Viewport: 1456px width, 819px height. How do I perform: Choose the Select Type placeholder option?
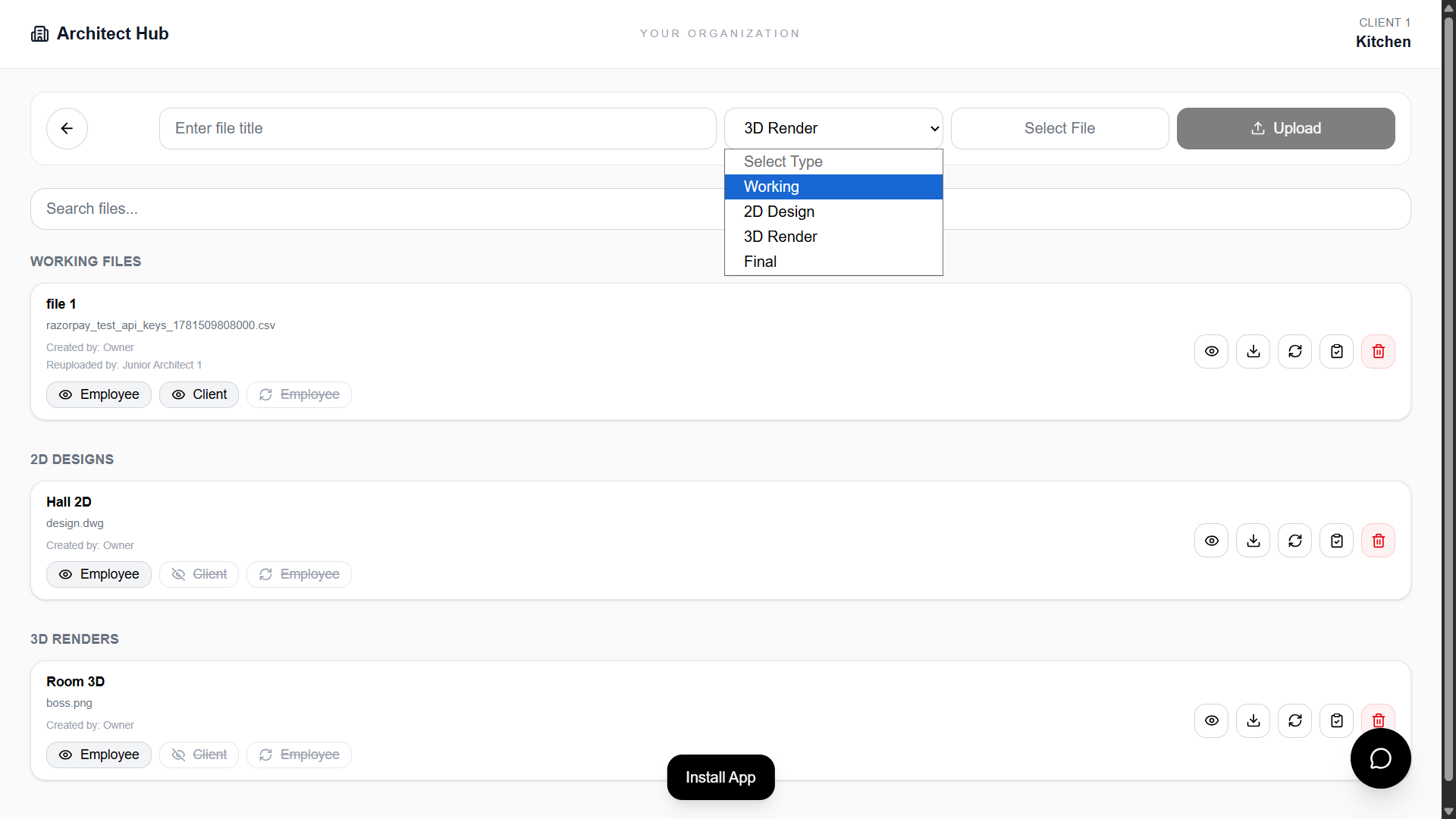833,162
